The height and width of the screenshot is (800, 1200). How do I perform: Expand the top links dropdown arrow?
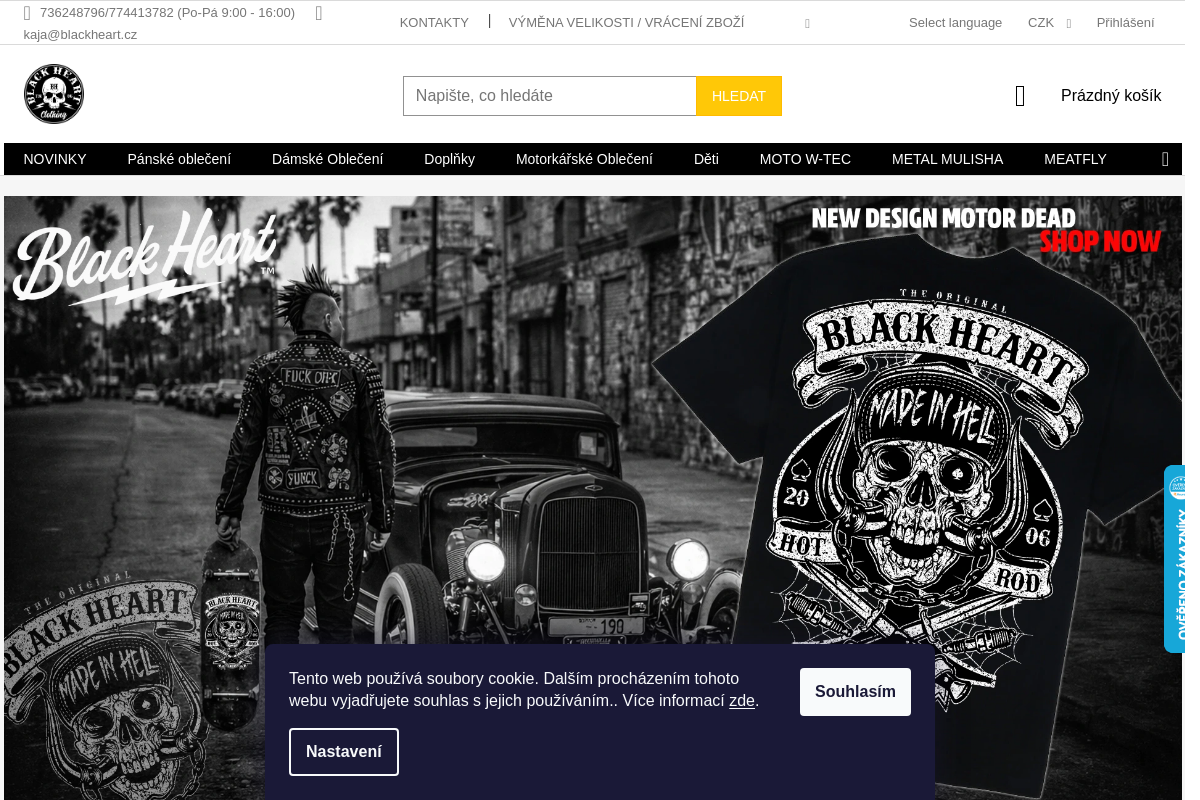click(807, 24)
